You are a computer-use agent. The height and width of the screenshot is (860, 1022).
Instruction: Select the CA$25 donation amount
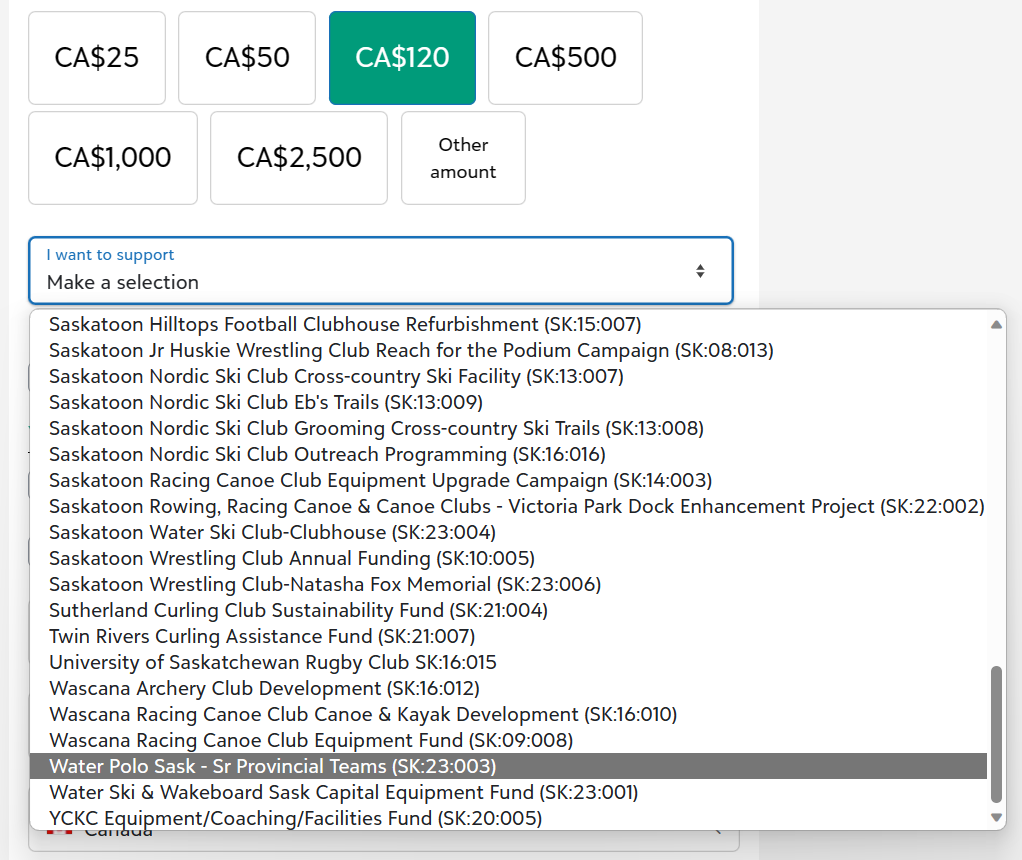pos(96,58)
